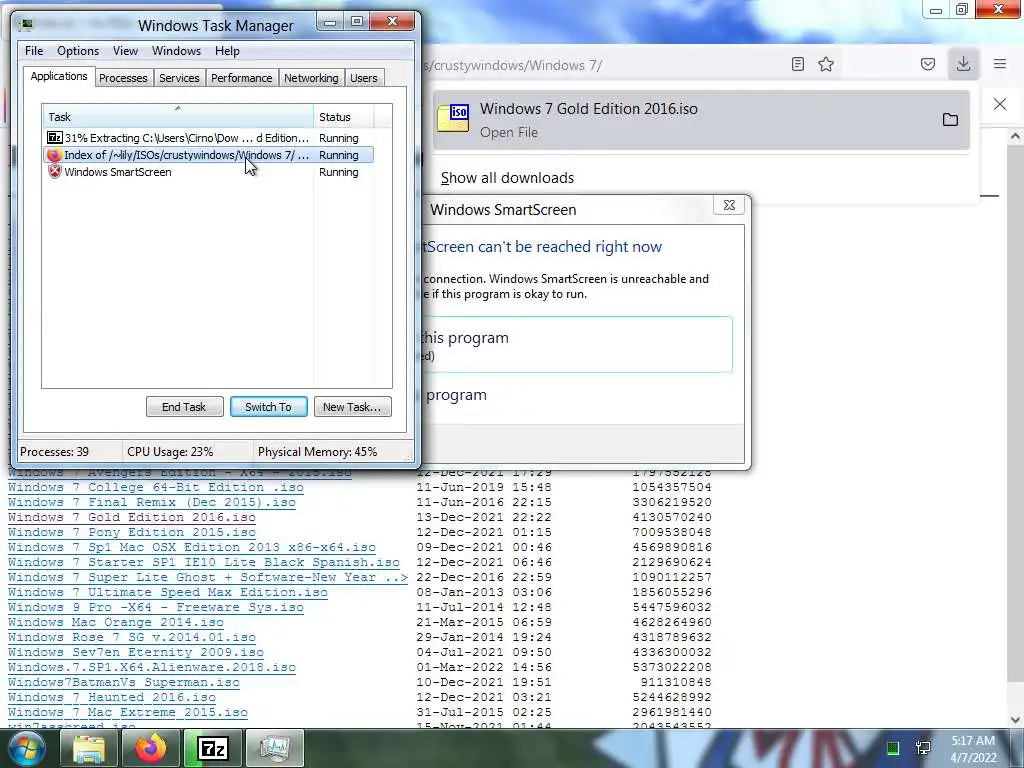The width and height of the screenshot is (1024, 768).
Task: Click Firefox icon in task list row
Action: tap(54, 155)
